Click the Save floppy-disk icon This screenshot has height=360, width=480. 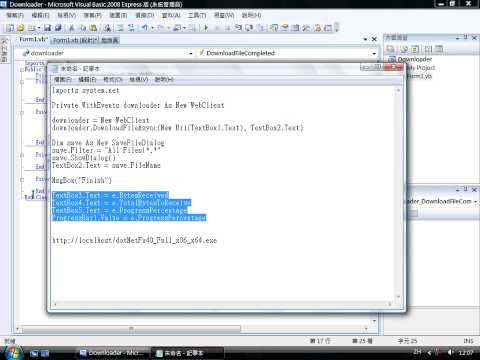click(x=47, y=28)
